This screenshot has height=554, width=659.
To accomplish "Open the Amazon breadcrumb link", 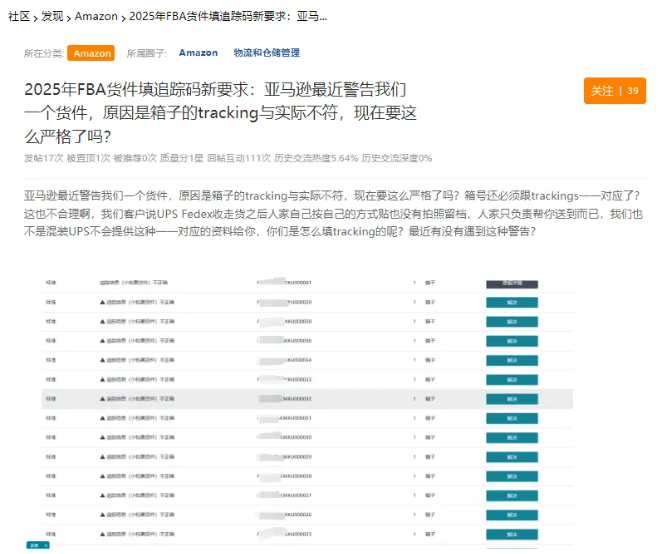I will click(x=96, y=16).
